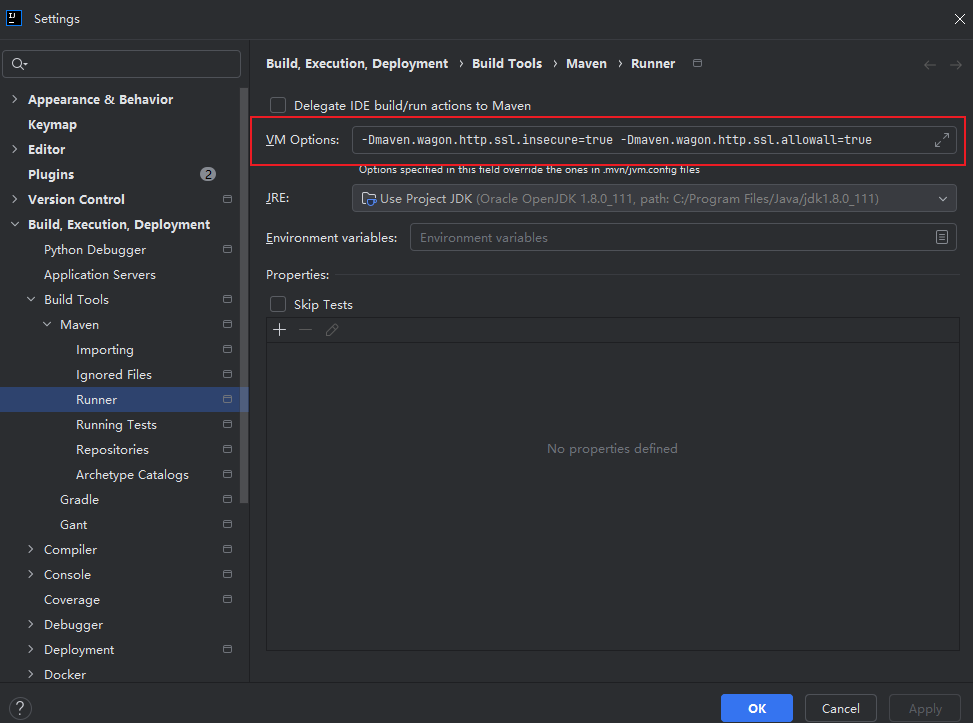Expand the Debugger node

pos(31,624)
